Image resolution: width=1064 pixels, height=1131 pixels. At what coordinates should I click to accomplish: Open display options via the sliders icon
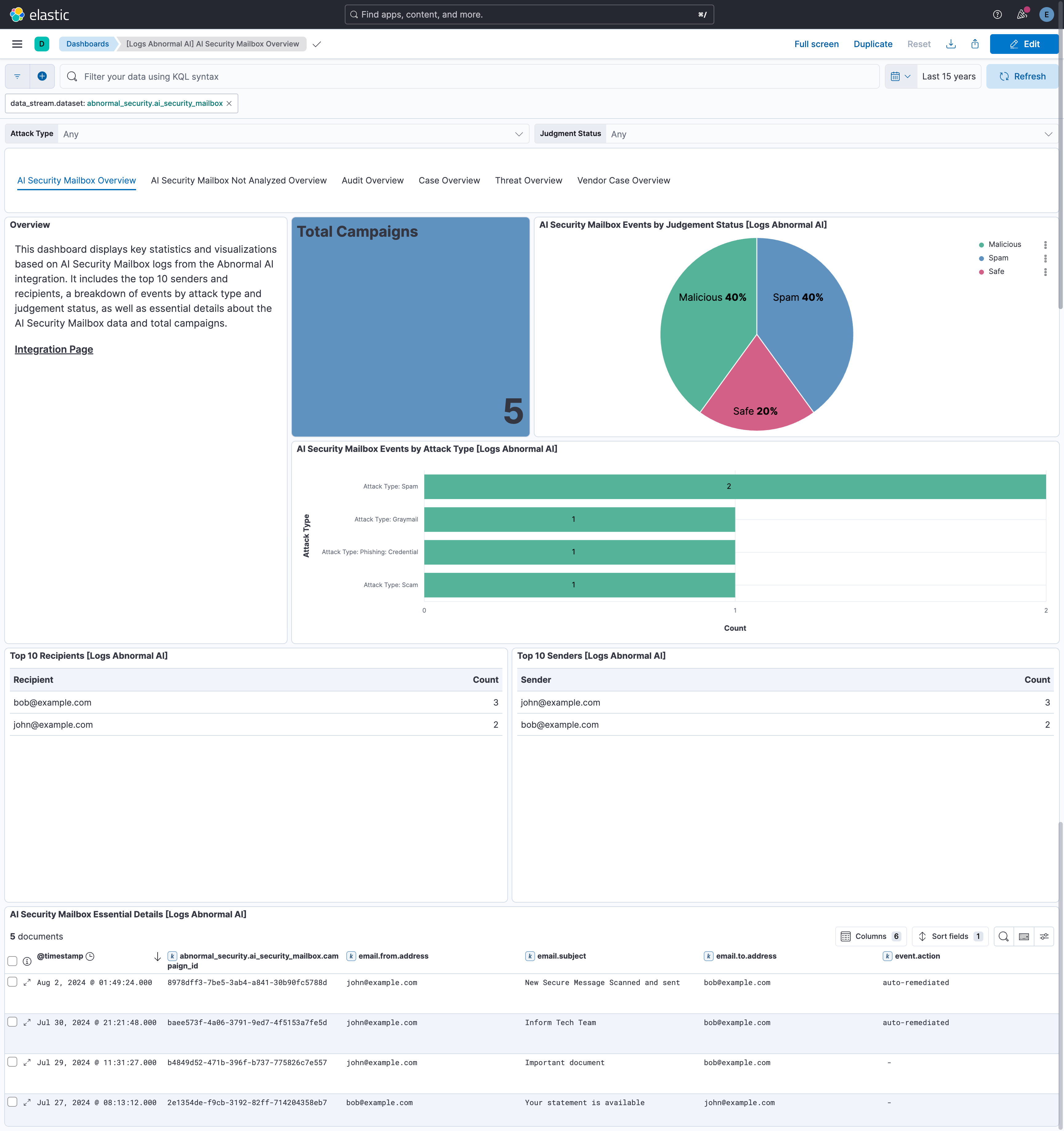1045,936
